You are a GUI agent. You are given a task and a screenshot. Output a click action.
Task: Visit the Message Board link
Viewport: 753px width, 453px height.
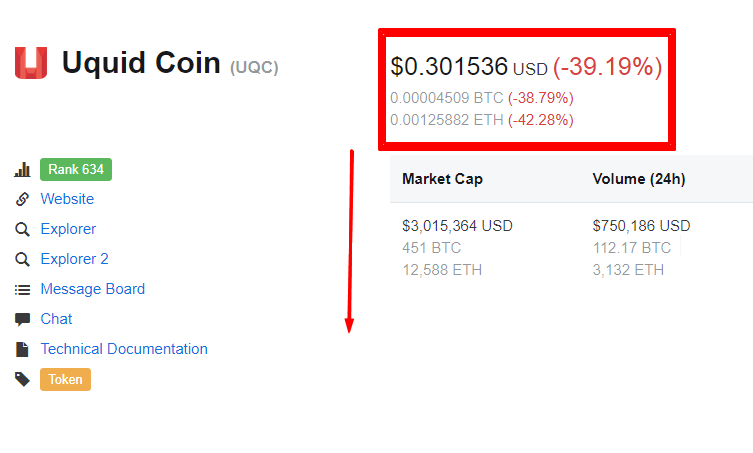point(93,289)
